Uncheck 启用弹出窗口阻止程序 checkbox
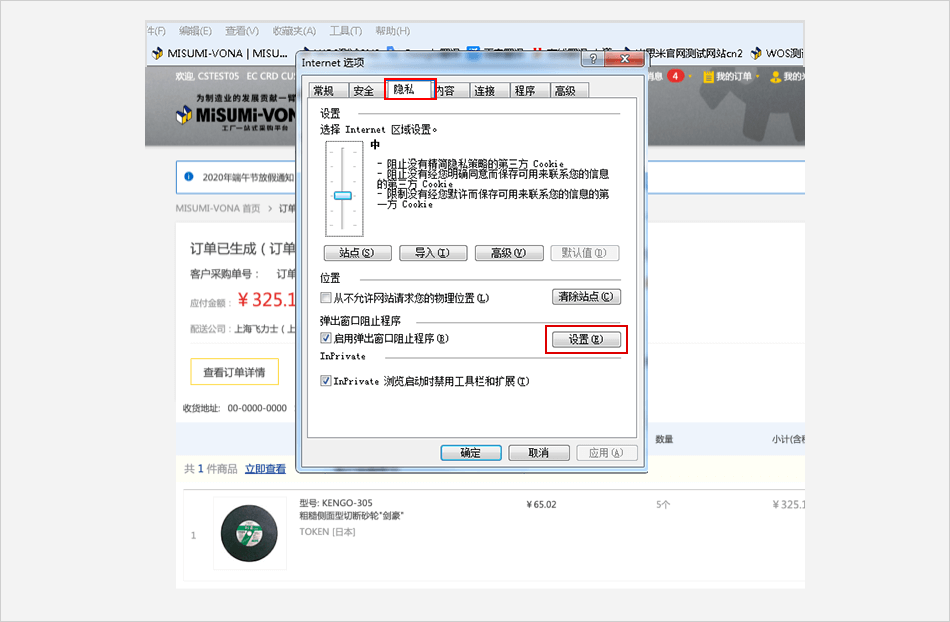950x622 pixels. pos(326,339)
